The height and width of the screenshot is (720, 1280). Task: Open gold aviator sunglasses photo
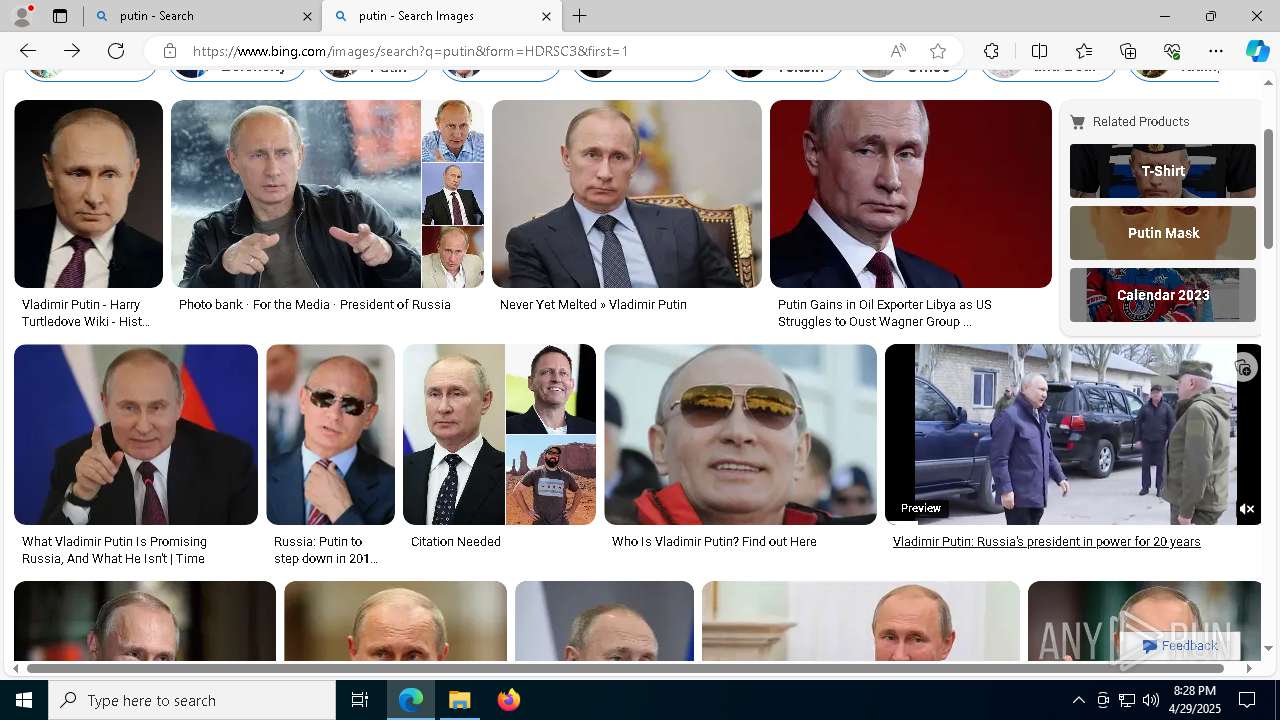click(740, 435)
